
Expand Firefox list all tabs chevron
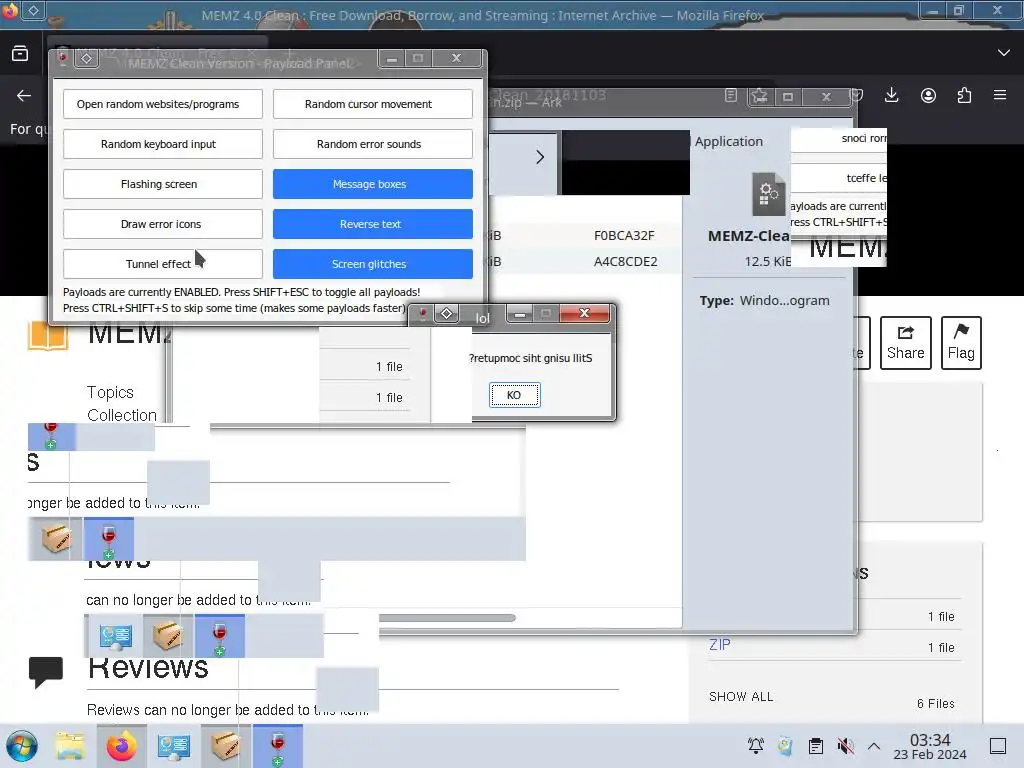click(1004, 53)
